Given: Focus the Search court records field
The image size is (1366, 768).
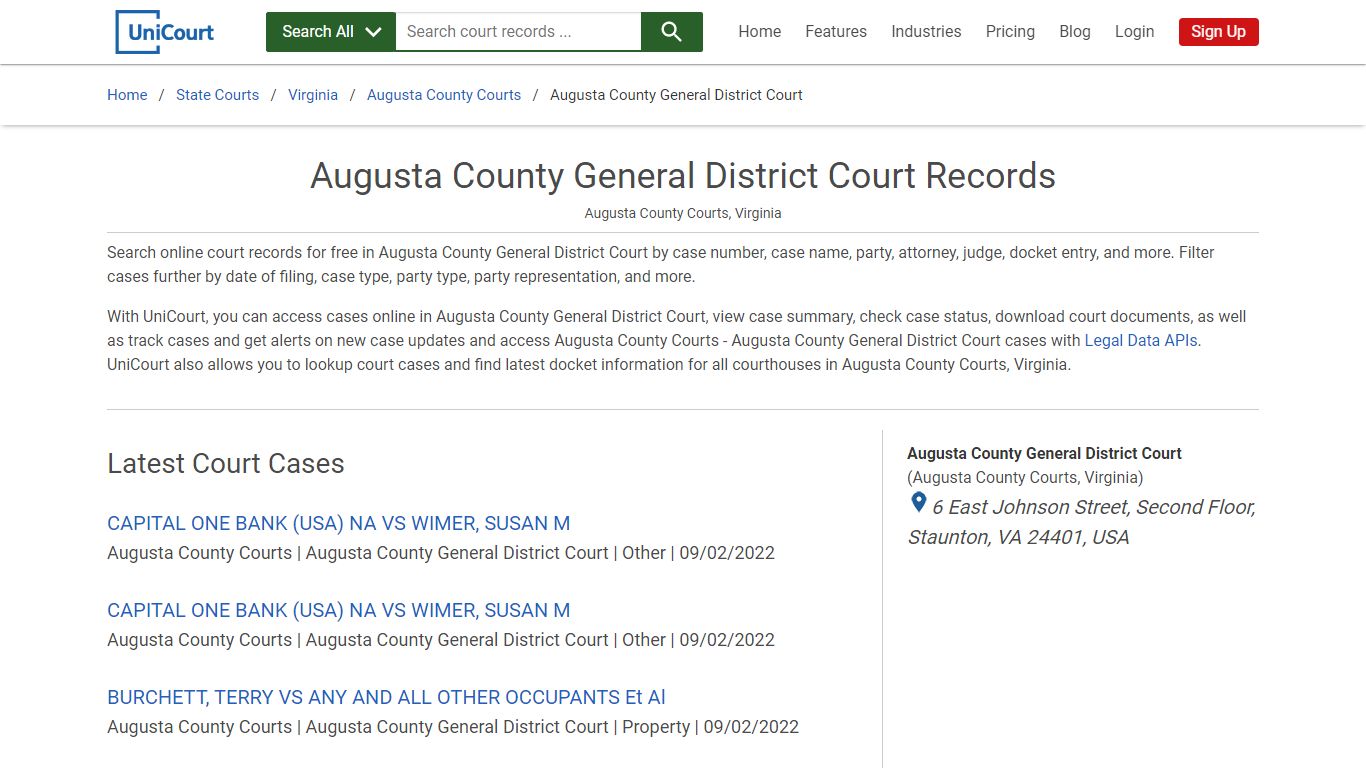Looking at the screenshot, I should coord(518,32).
